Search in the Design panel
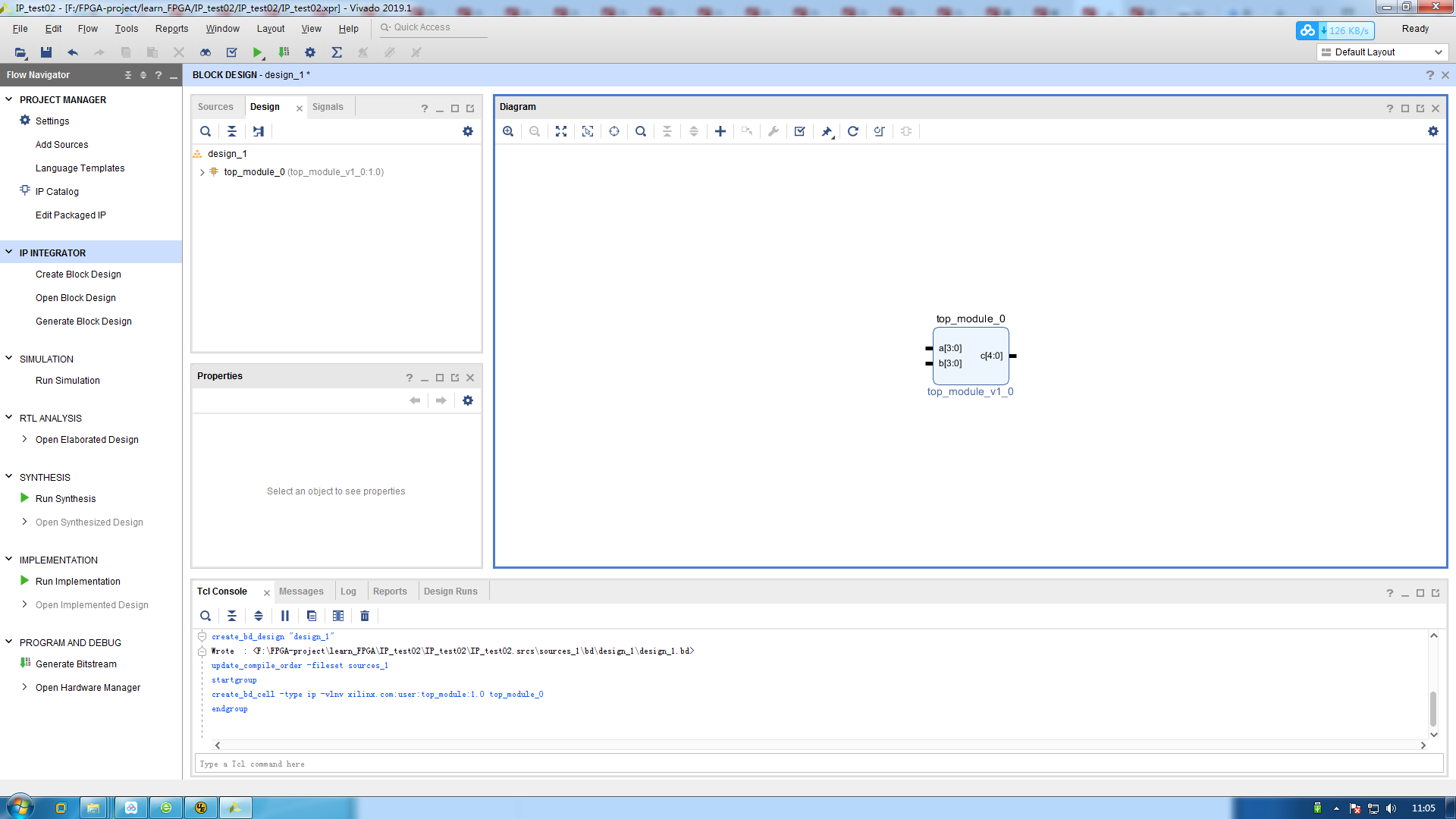The width and height of the screenshot is (1456, 819). click(x=206, y=131)
